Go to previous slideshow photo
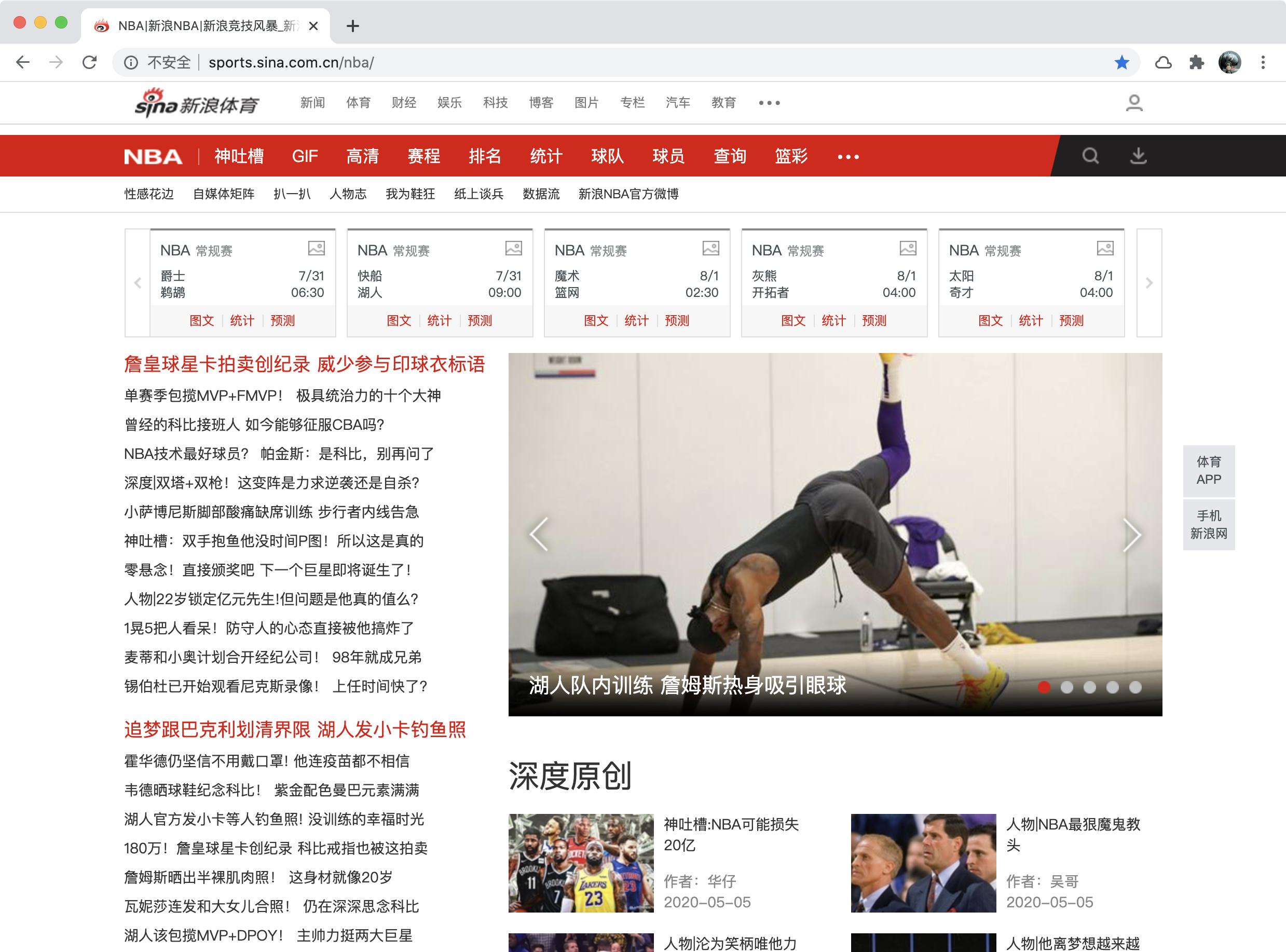1286x952 pixels. point(539,534)
